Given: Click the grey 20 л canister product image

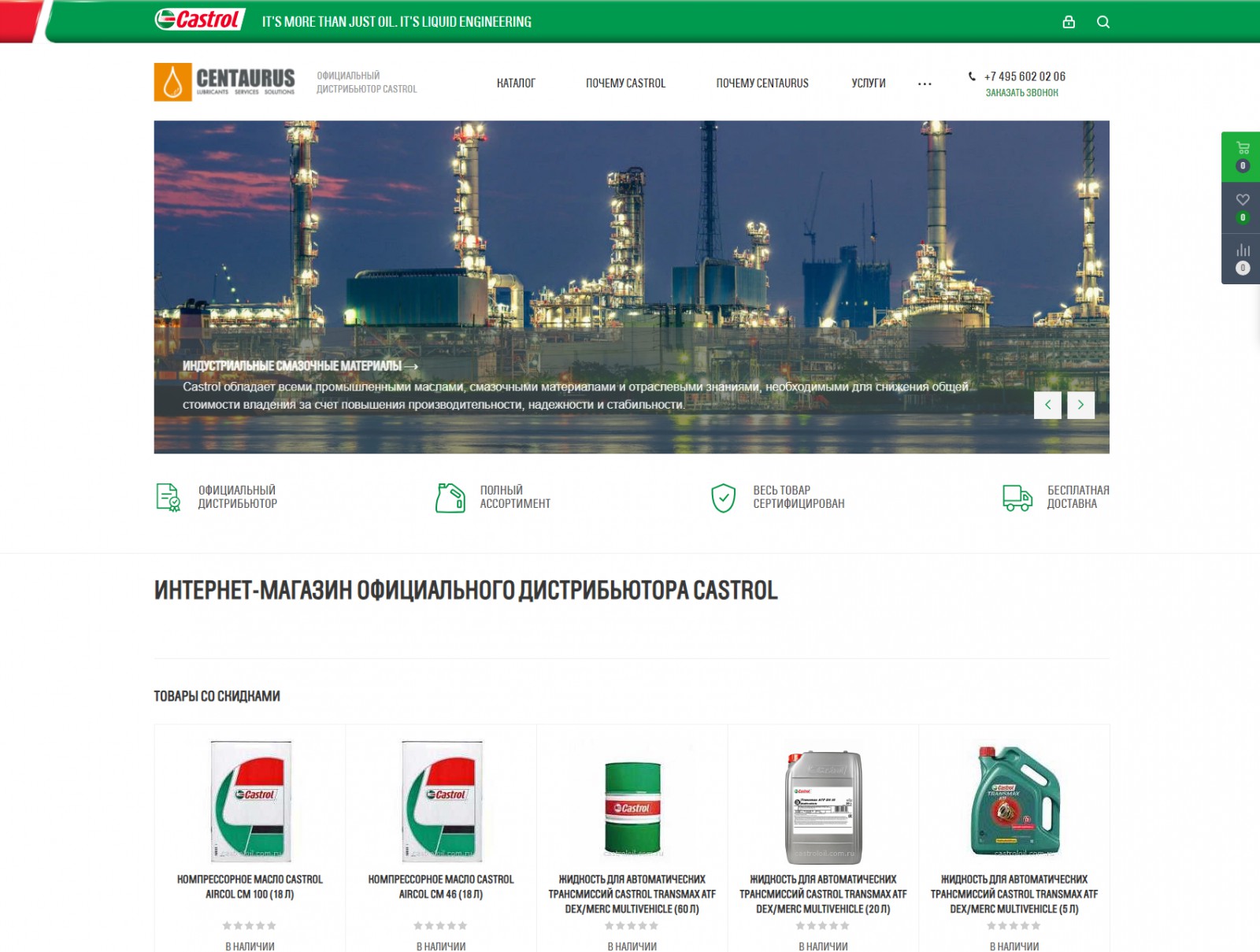Looking at the screenshot, I should pyautogui.click(x=824, y=807).
